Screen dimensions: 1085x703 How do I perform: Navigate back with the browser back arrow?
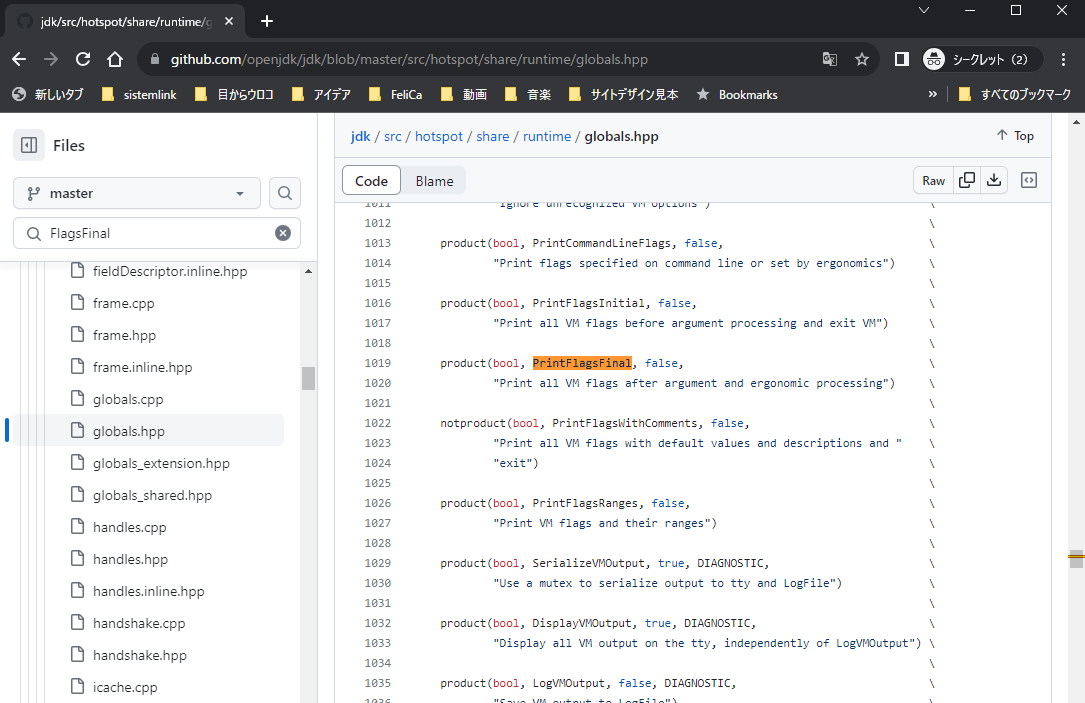pyautogui.click(x=19, y=59)
